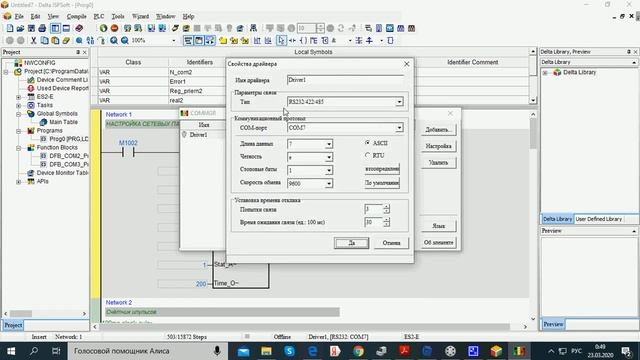640x360 pixels.
Task: Open the File menu
Action: [x=19, y=16]
